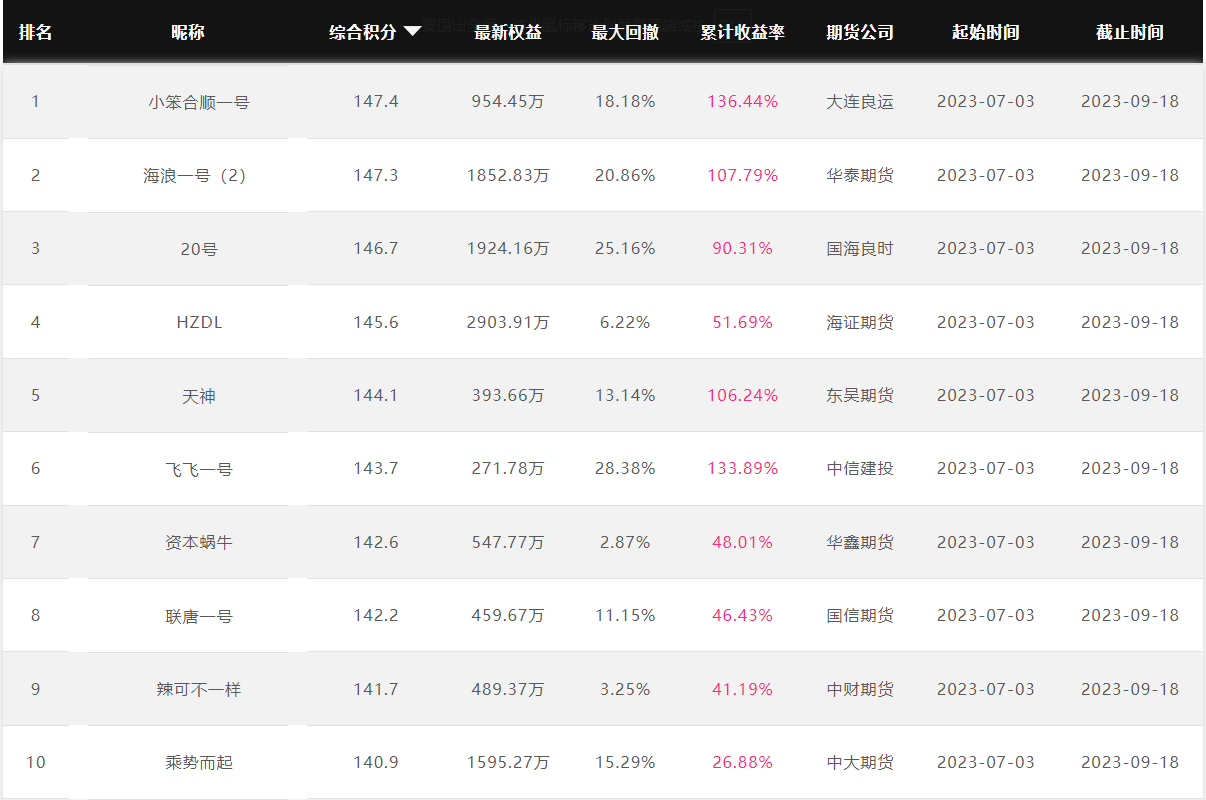Click the 期货公司 column header
1206x800 pixels.
[860, 32]
